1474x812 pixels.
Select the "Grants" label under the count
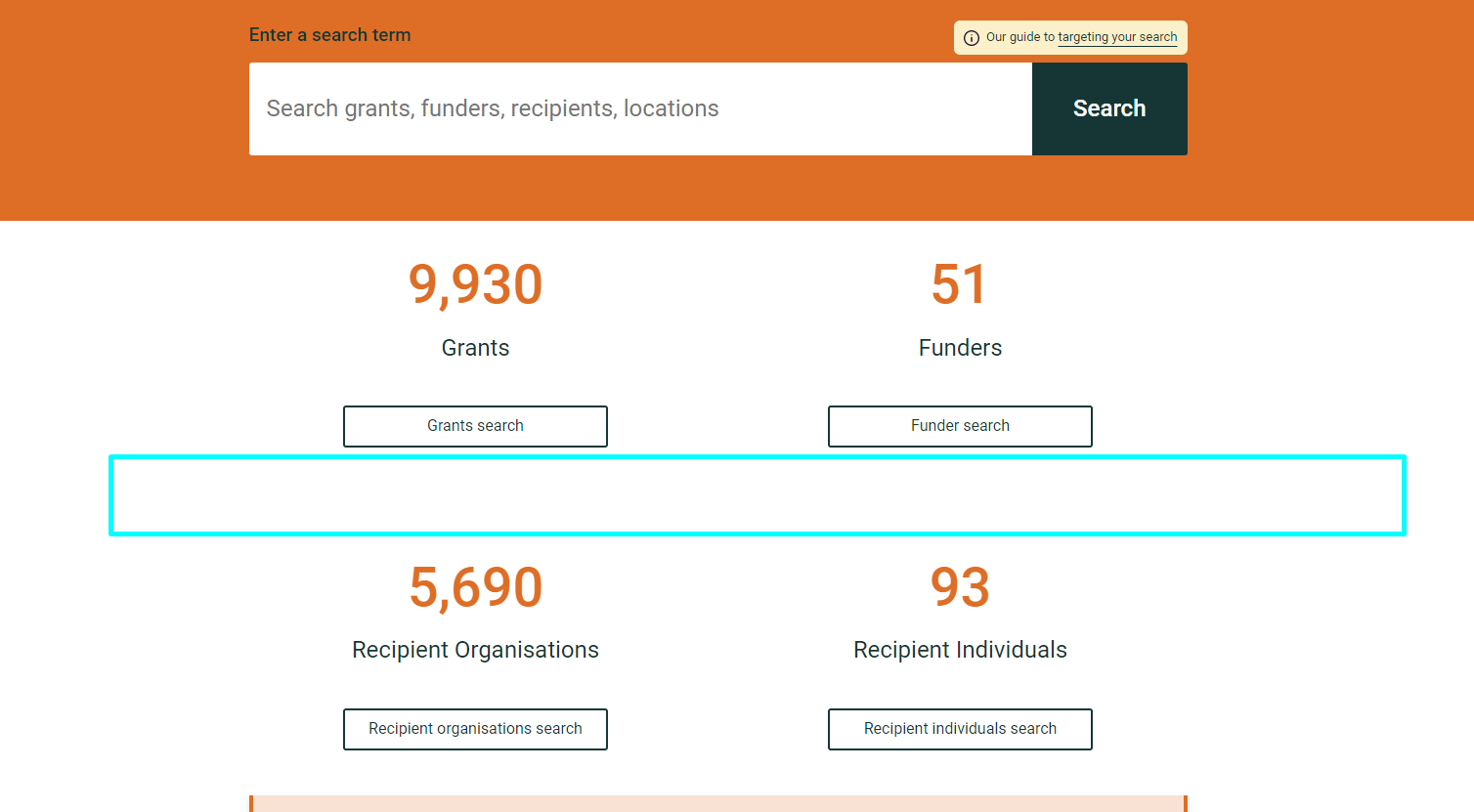click(475, 347)
